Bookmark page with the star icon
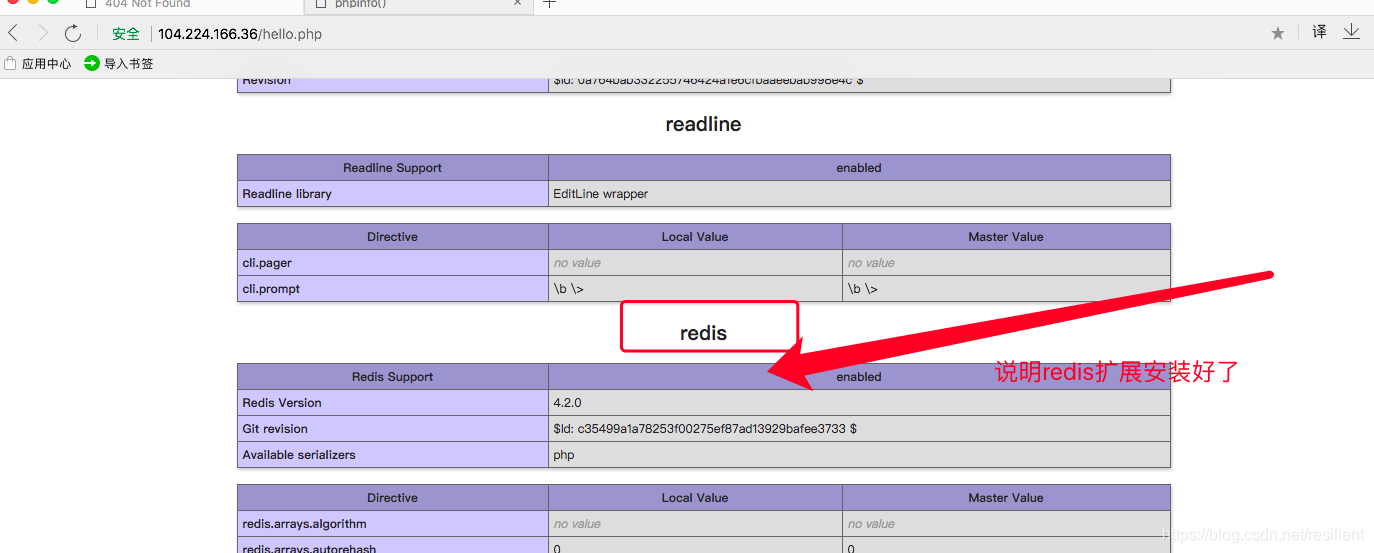 (x=1278, y=33)
